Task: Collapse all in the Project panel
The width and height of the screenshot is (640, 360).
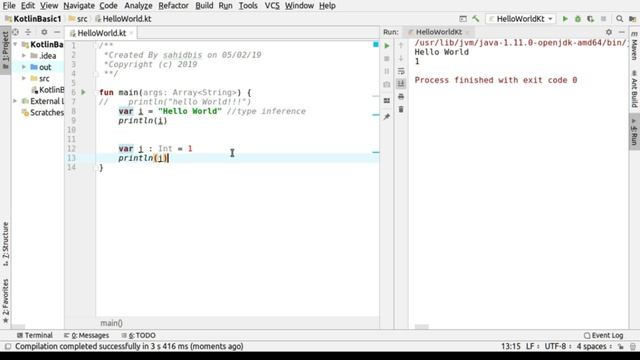Action: click(28, 32)
